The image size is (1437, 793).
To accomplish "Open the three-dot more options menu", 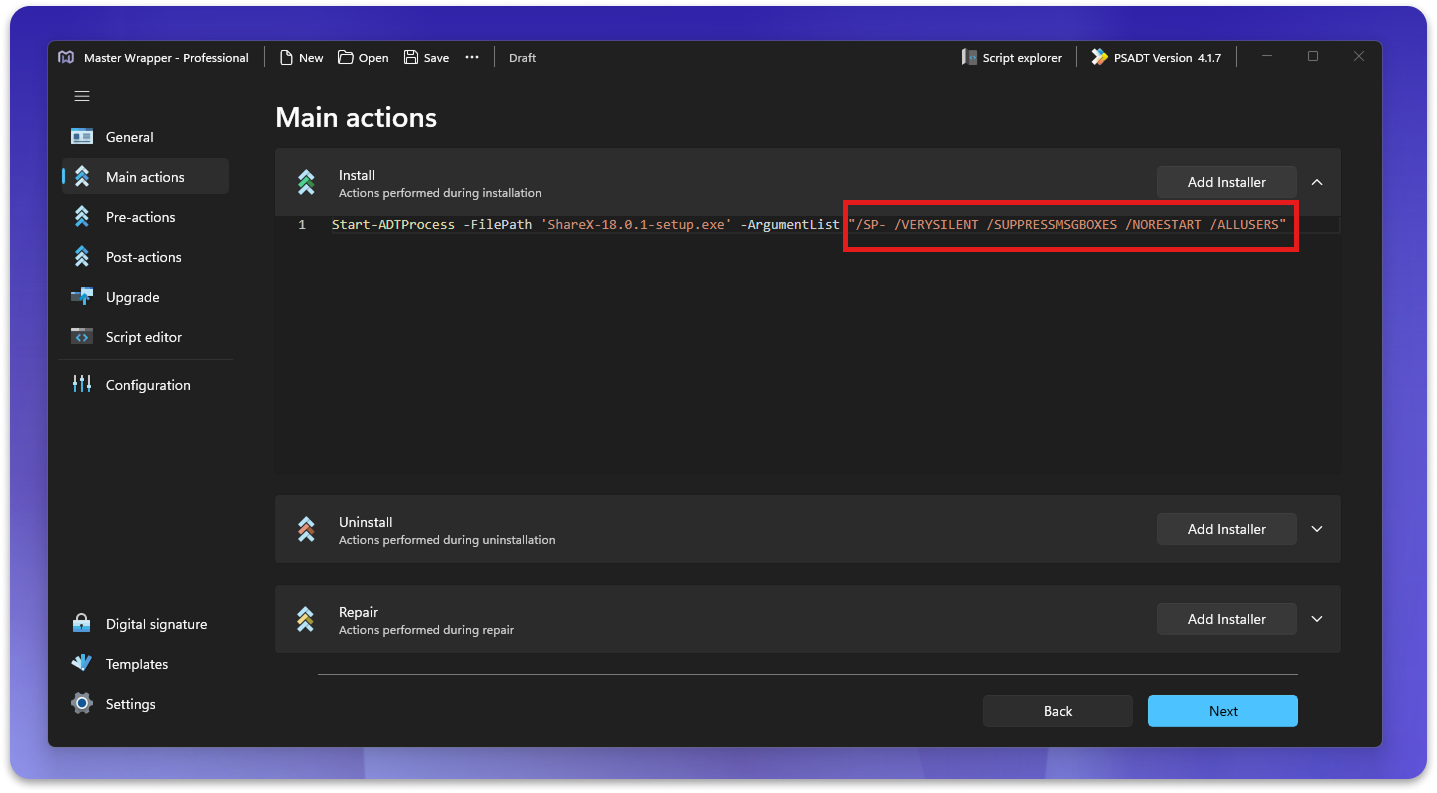I will pyautogui.click(x=472, y=57).
